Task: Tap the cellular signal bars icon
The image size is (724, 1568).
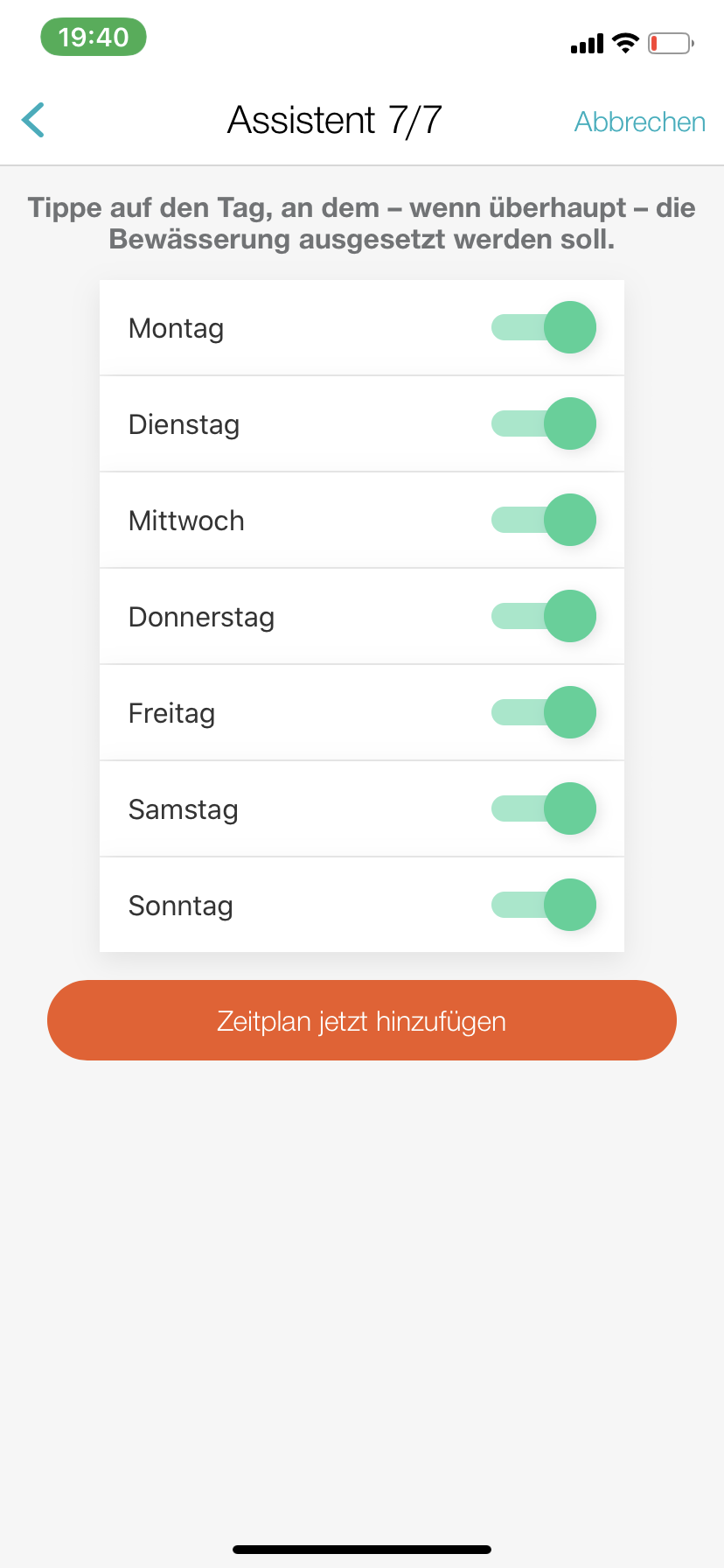Action: [x=587, y=44]
